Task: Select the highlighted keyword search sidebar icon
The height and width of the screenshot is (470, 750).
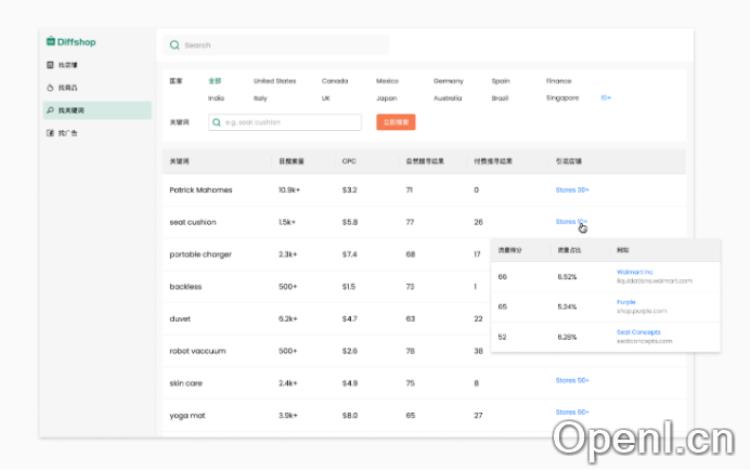Action: pos(50,110)
